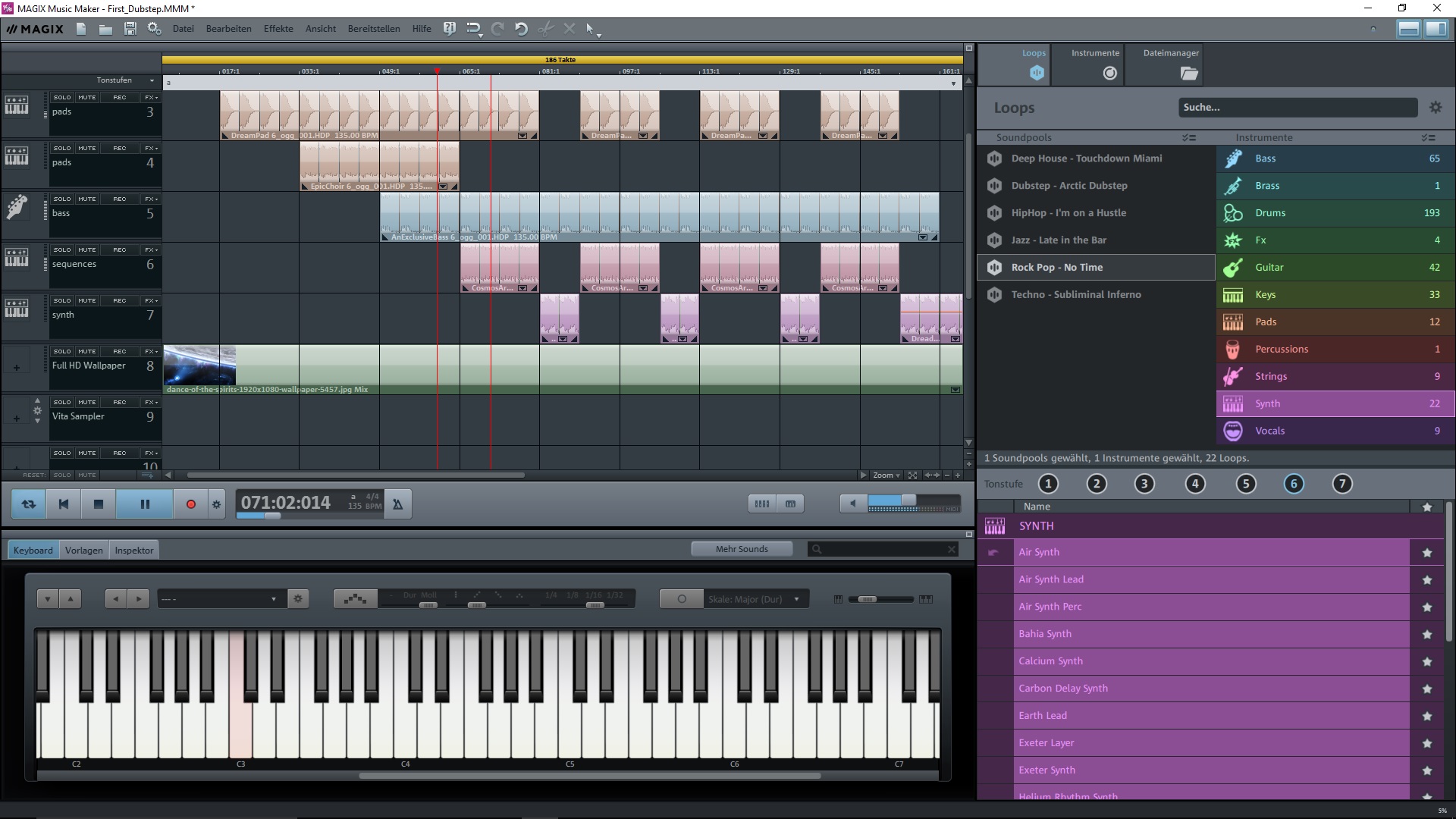Click the Stop playback button
The width and height of the screenshot is (1456, 819).
click(x=97, y=503)
